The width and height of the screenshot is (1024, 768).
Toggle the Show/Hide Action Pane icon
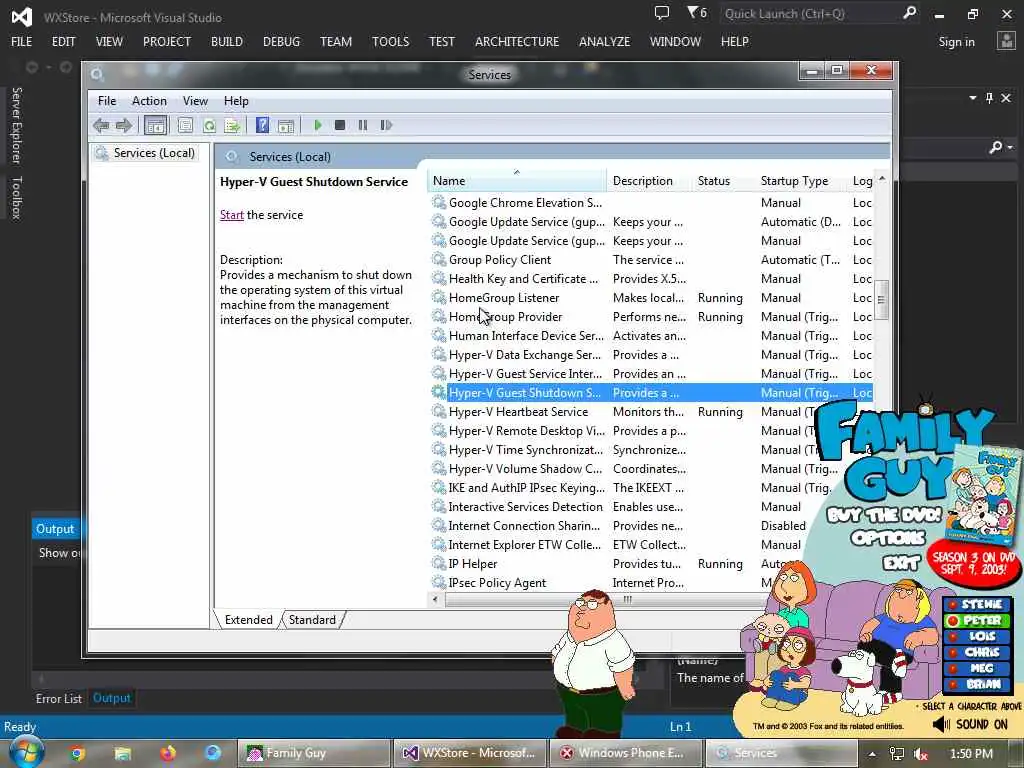click(286, 125)
